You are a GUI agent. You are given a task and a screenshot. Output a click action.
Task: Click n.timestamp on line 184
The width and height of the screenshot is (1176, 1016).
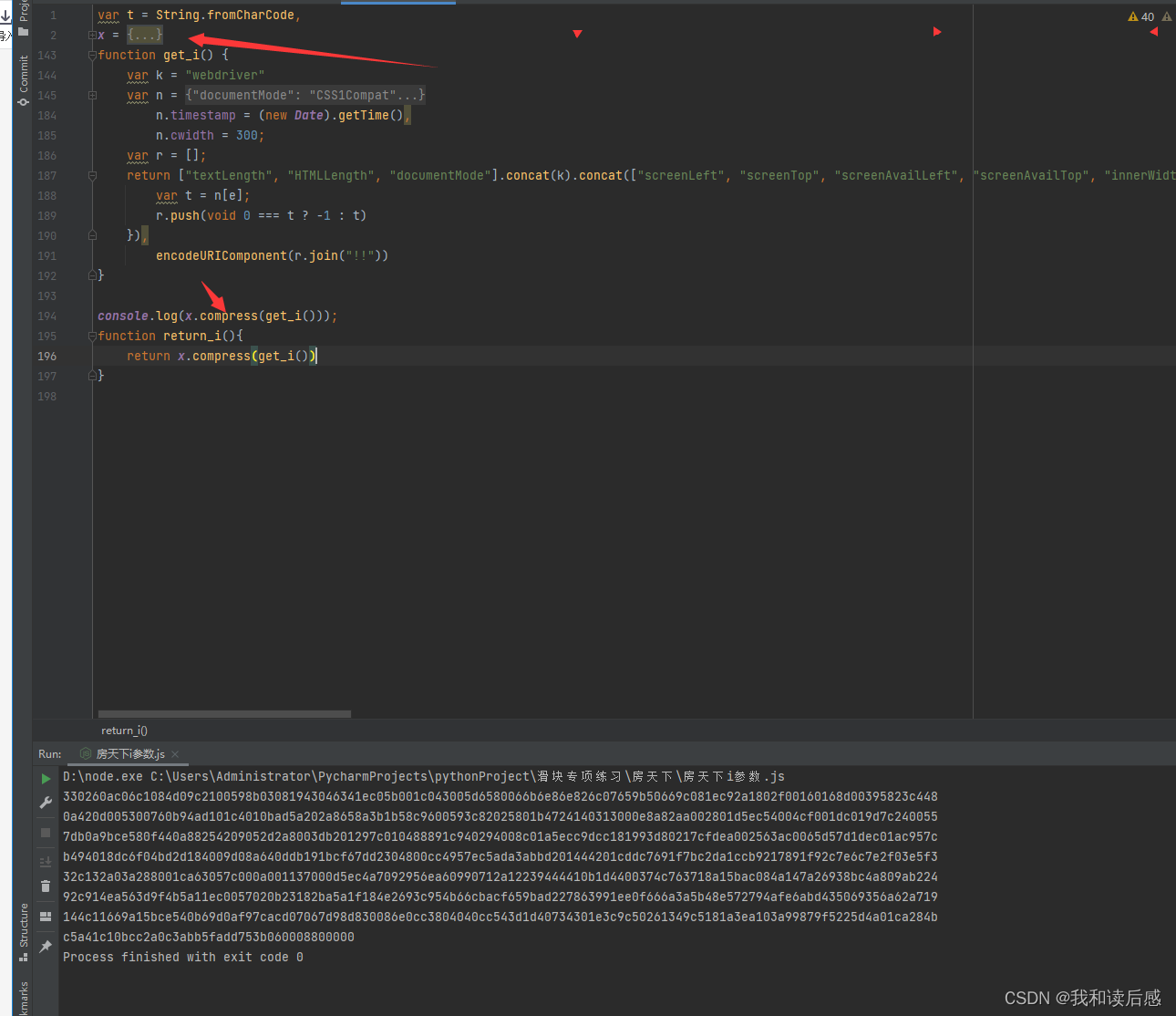[x=196, y=115]
